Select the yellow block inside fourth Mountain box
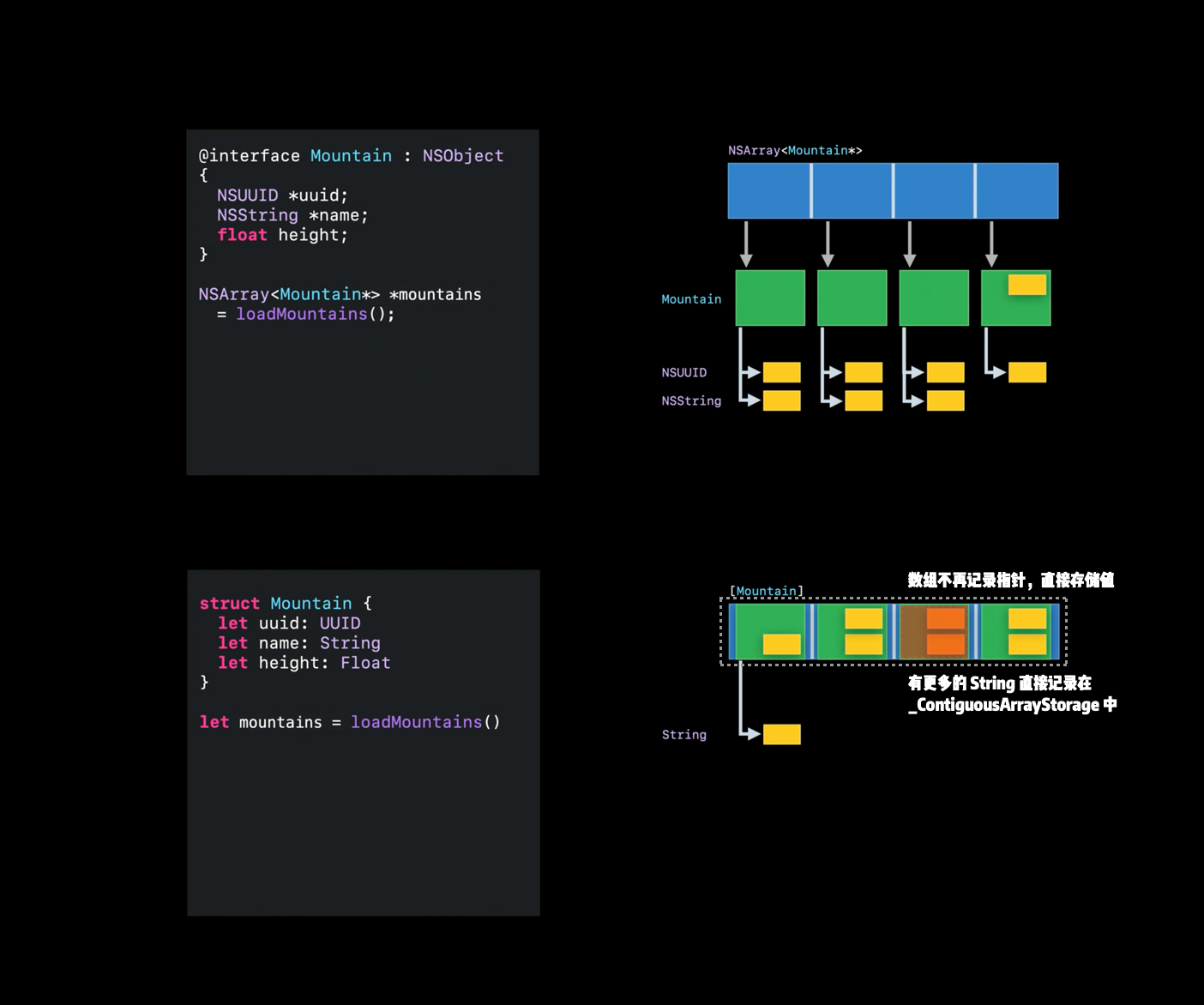The image size is (1204, 1005). [1027, 285]
